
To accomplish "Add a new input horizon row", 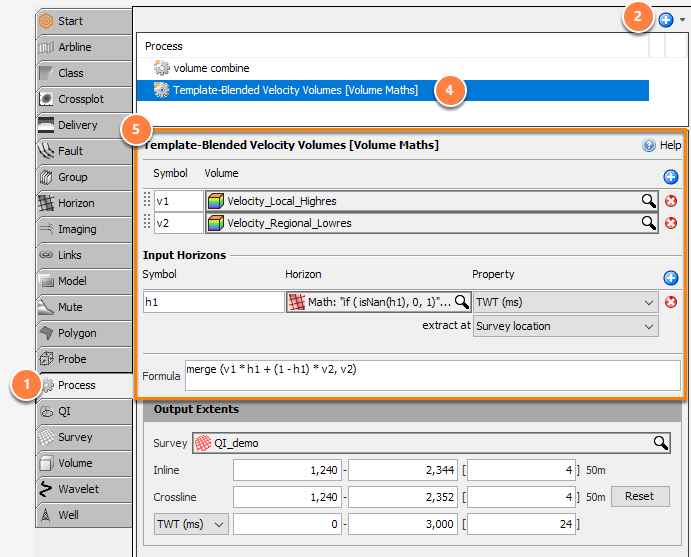I will point(671,278).
